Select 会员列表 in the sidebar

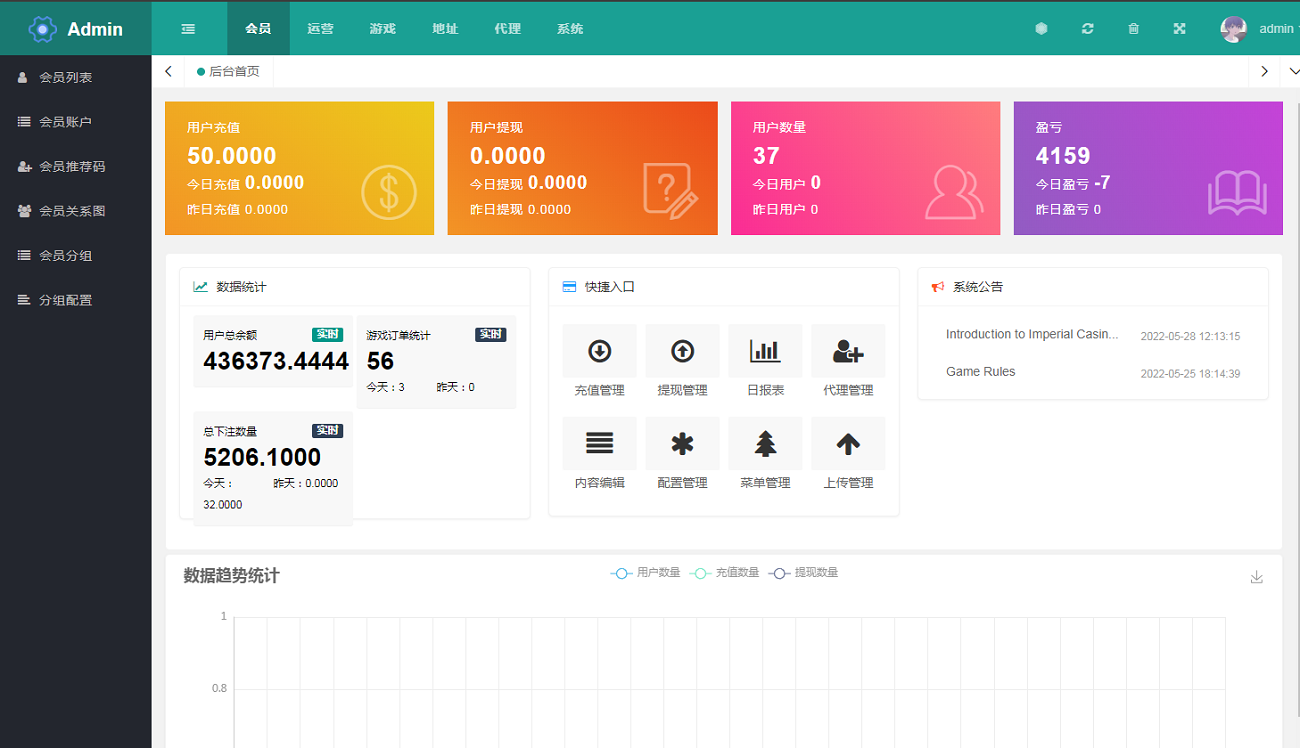66,77
